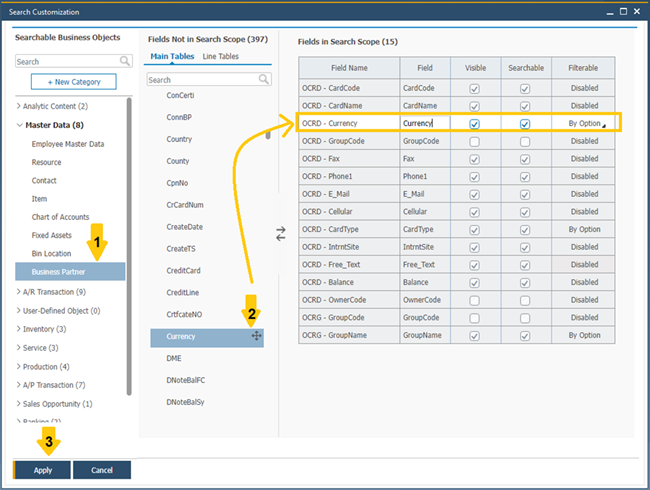Select the Country field in the list

[x=179, y=139]
